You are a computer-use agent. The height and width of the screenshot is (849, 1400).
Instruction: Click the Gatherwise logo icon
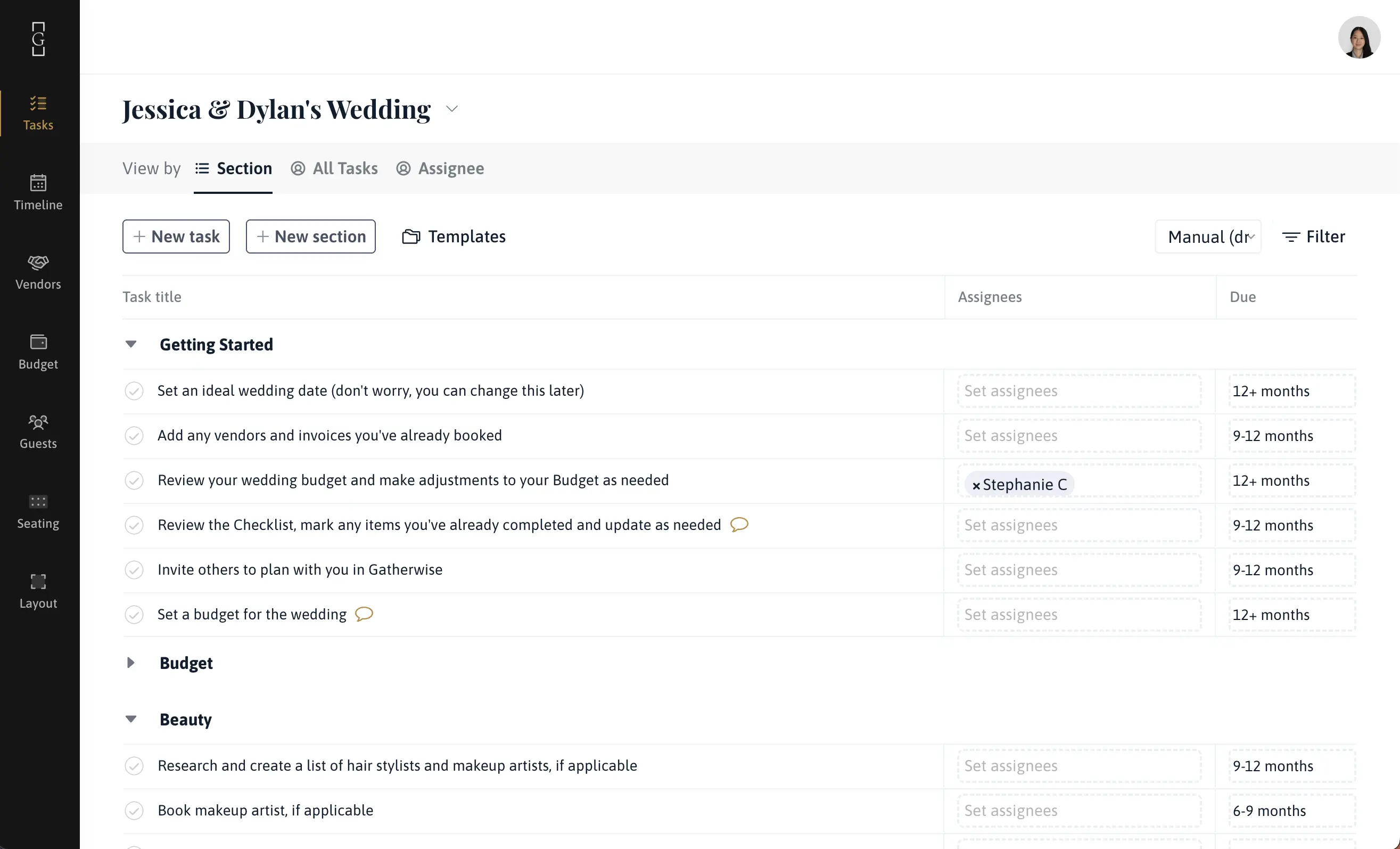(x=38, y=39)
